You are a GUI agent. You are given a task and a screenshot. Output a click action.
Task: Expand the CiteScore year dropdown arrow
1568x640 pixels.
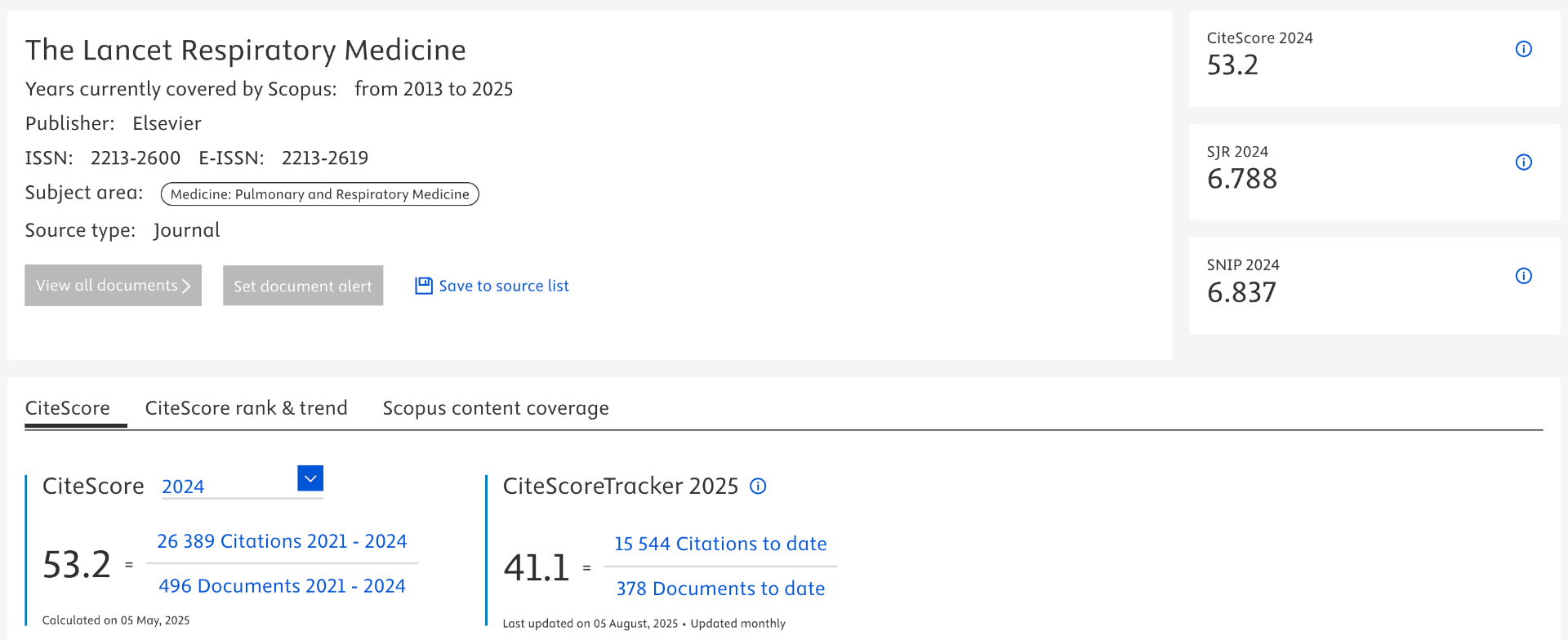(x=310, y=478)
